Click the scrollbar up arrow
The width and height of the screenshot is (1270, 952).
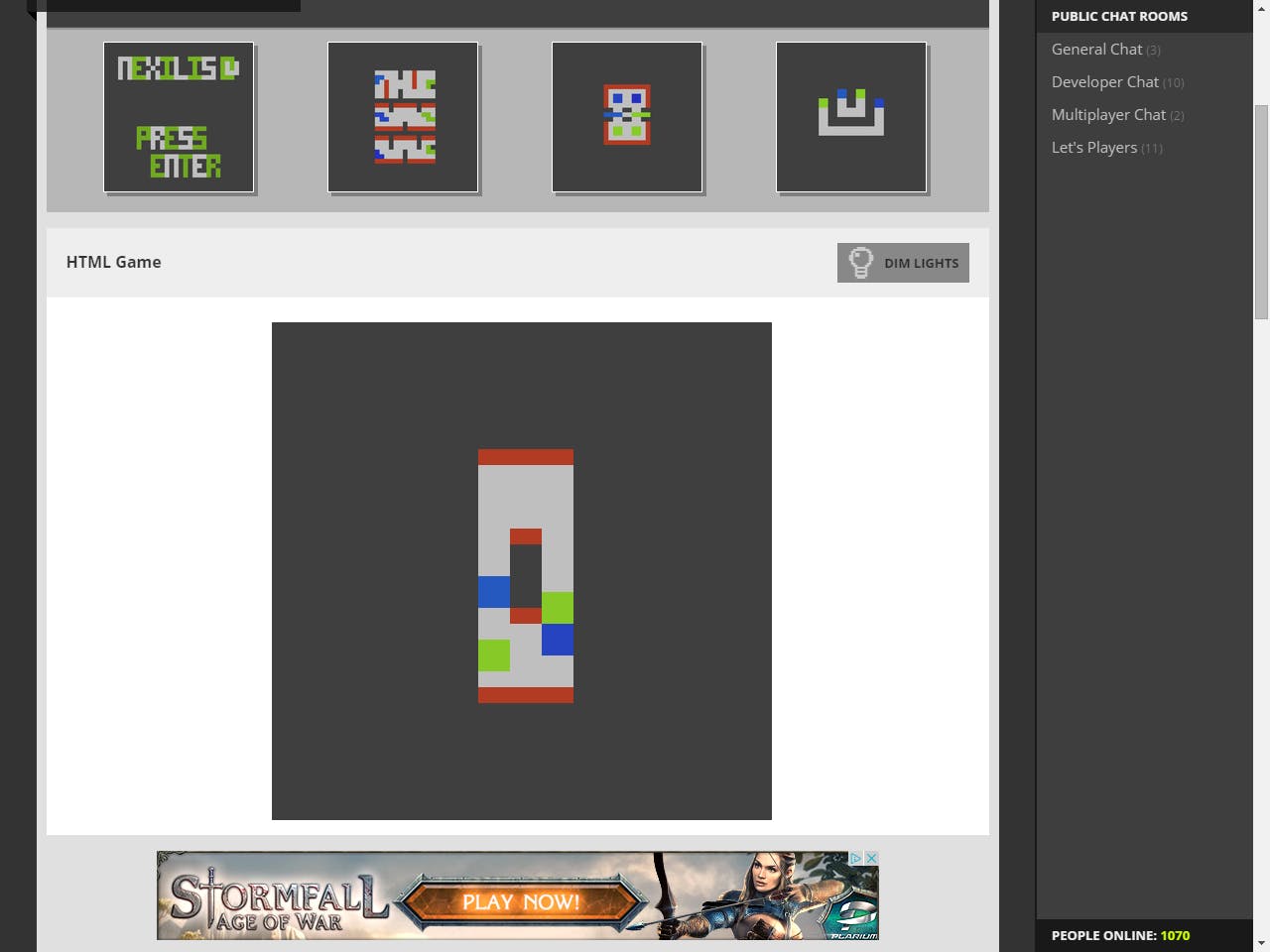click(x=1262, y=8)
